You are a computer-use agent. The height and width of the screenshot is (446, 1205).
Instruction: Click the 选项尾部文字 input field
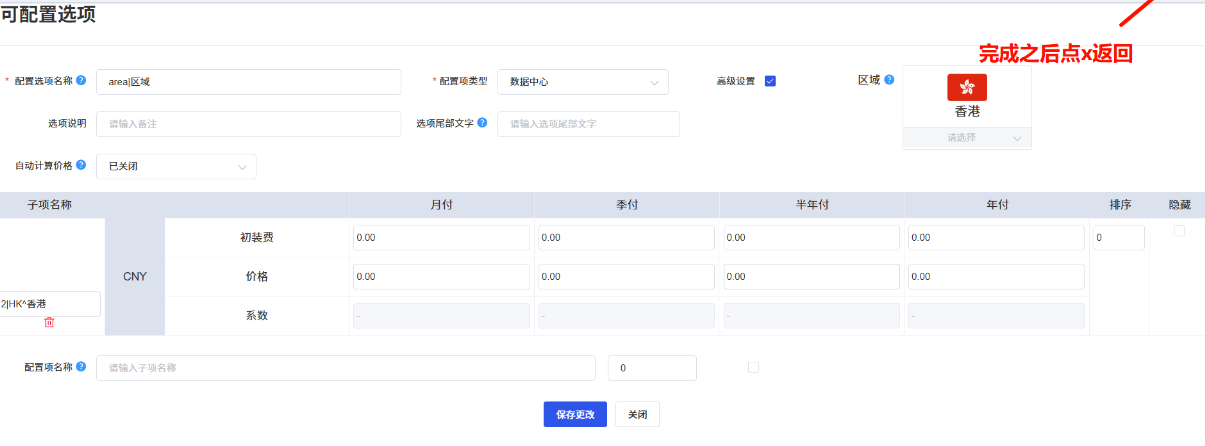(588, 124)
